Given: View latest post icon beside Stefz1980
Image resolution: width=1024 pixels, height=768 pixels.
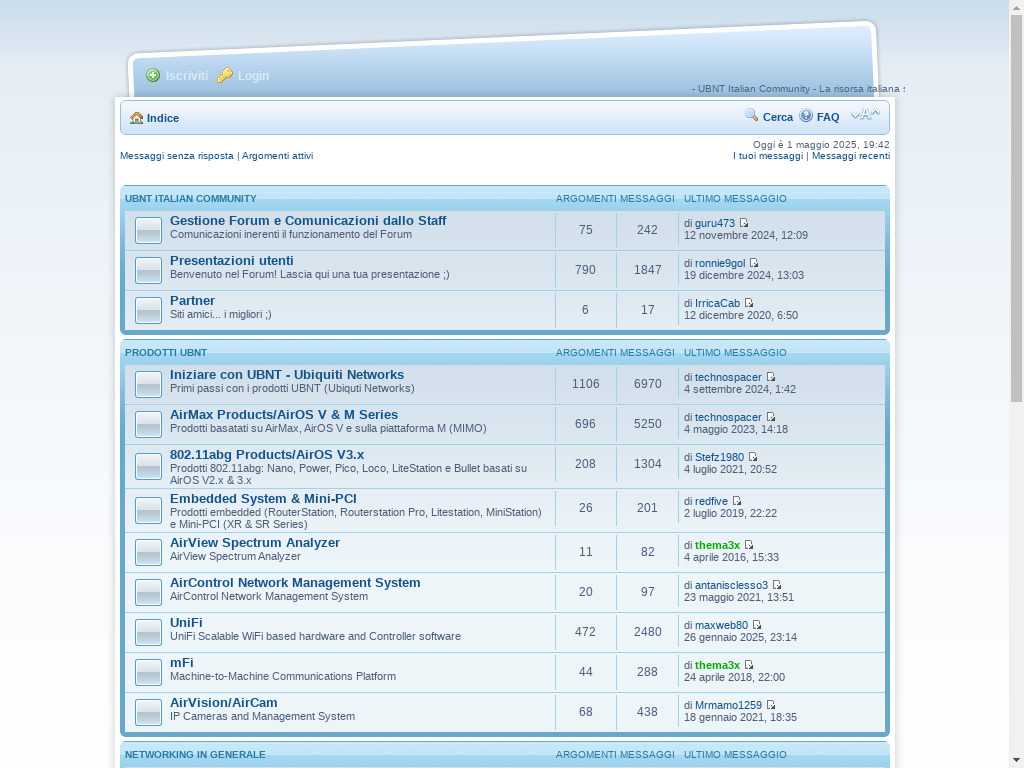Looking at the screenshot, I should point(753,457).
